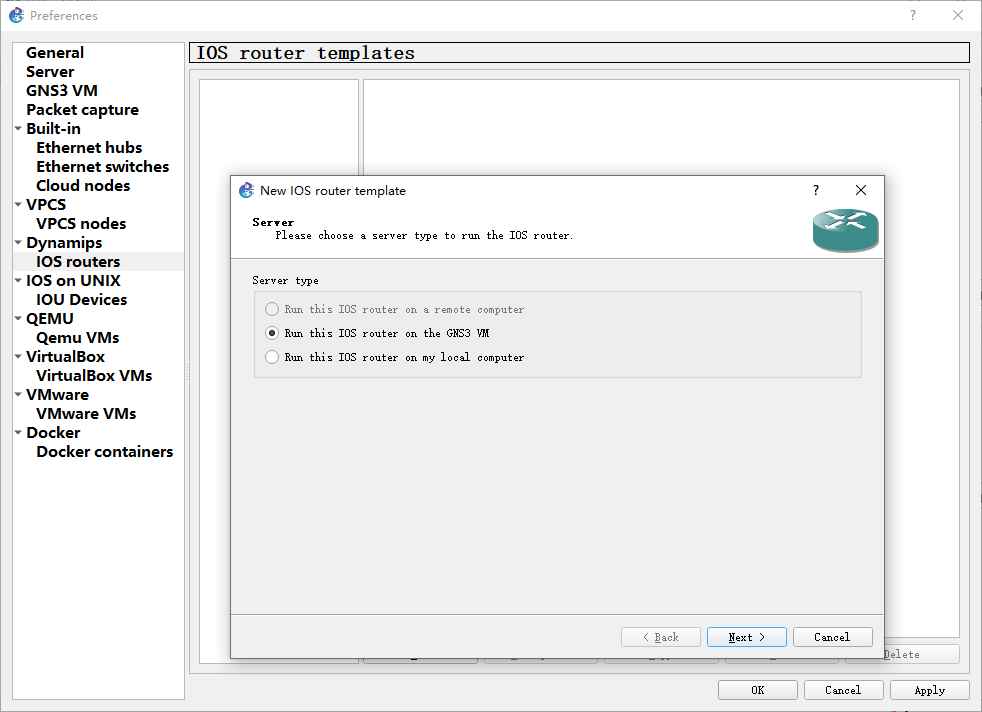982x712 pixels.
Task: Click the GNS3 icon in the wizard title bar
Action: 247,190
